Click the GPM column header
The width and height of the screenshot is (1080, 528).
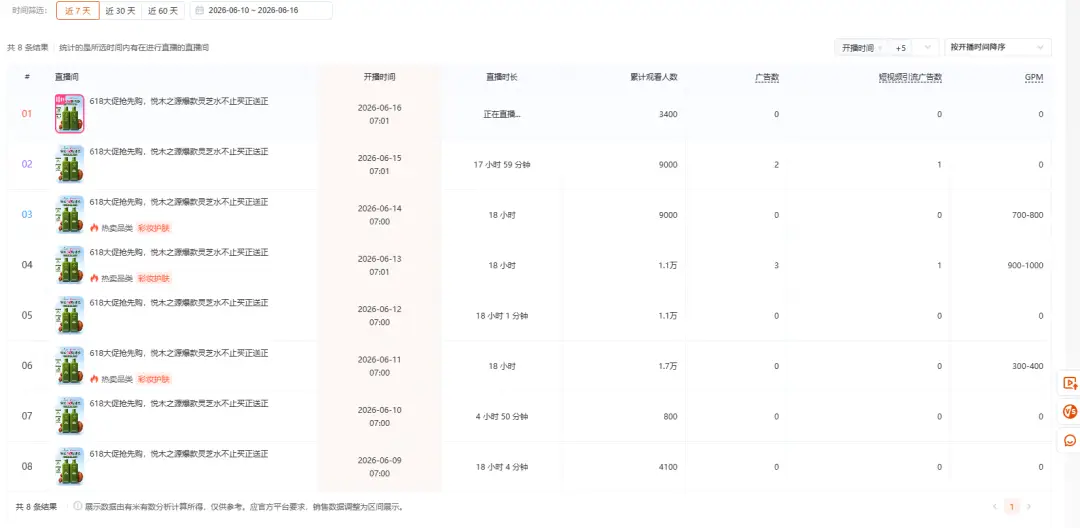(1035, 78)
